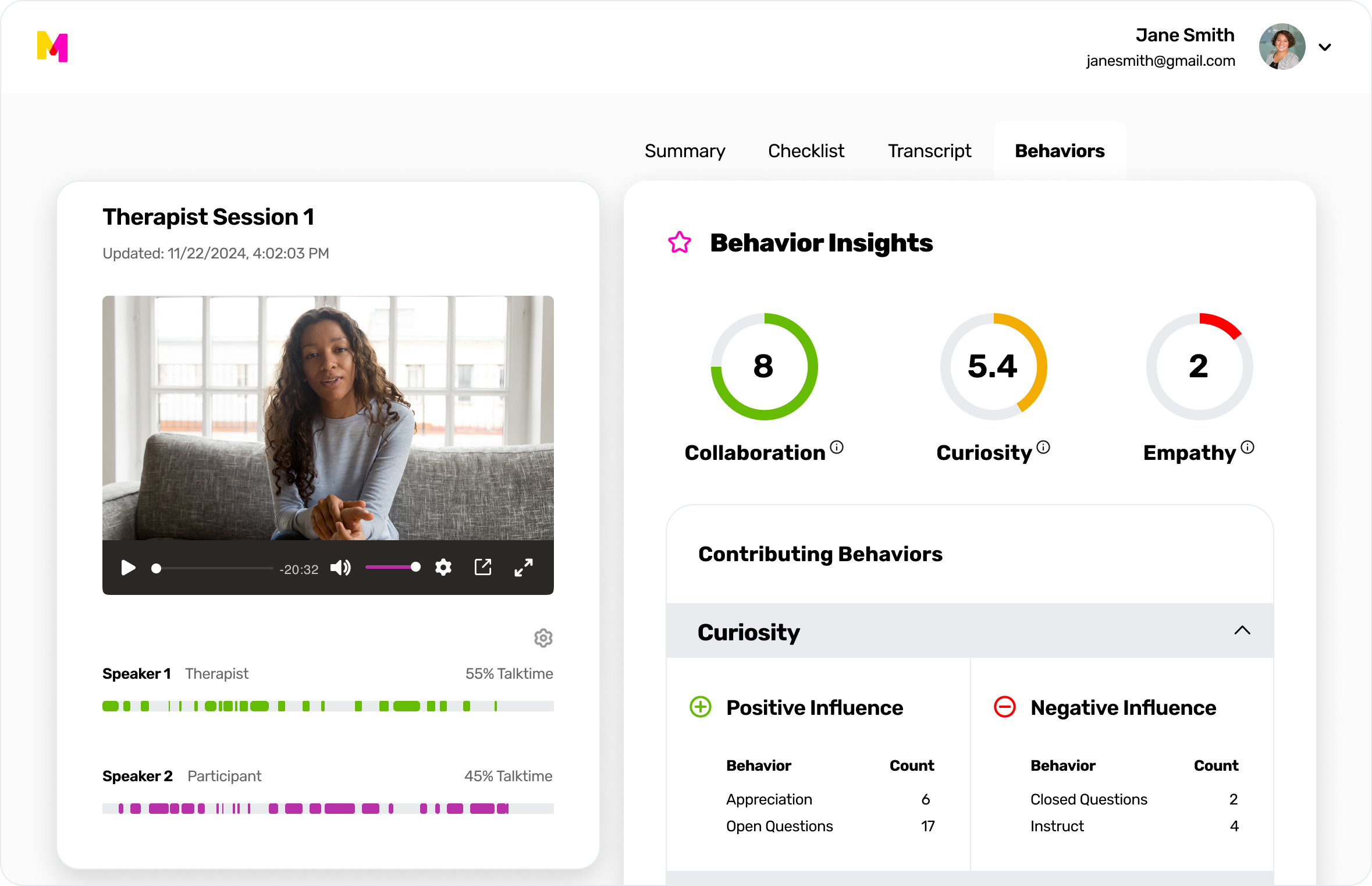Collapse the Curiosity behaviors section
The image size is (1372, 886).
coord(1243,630)
